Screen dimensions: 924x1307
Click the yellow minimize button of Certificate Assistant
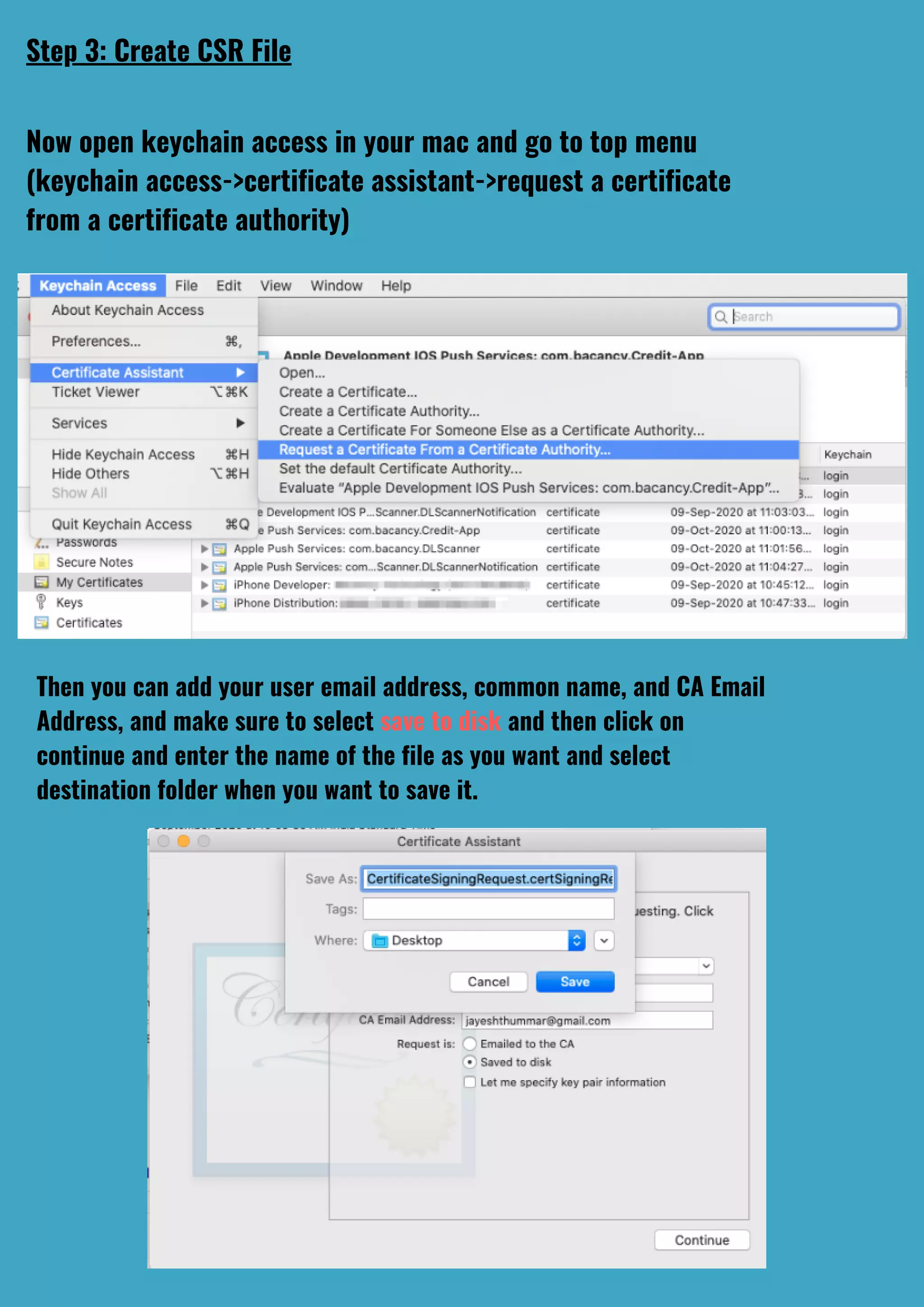click(x=183, y=841)
